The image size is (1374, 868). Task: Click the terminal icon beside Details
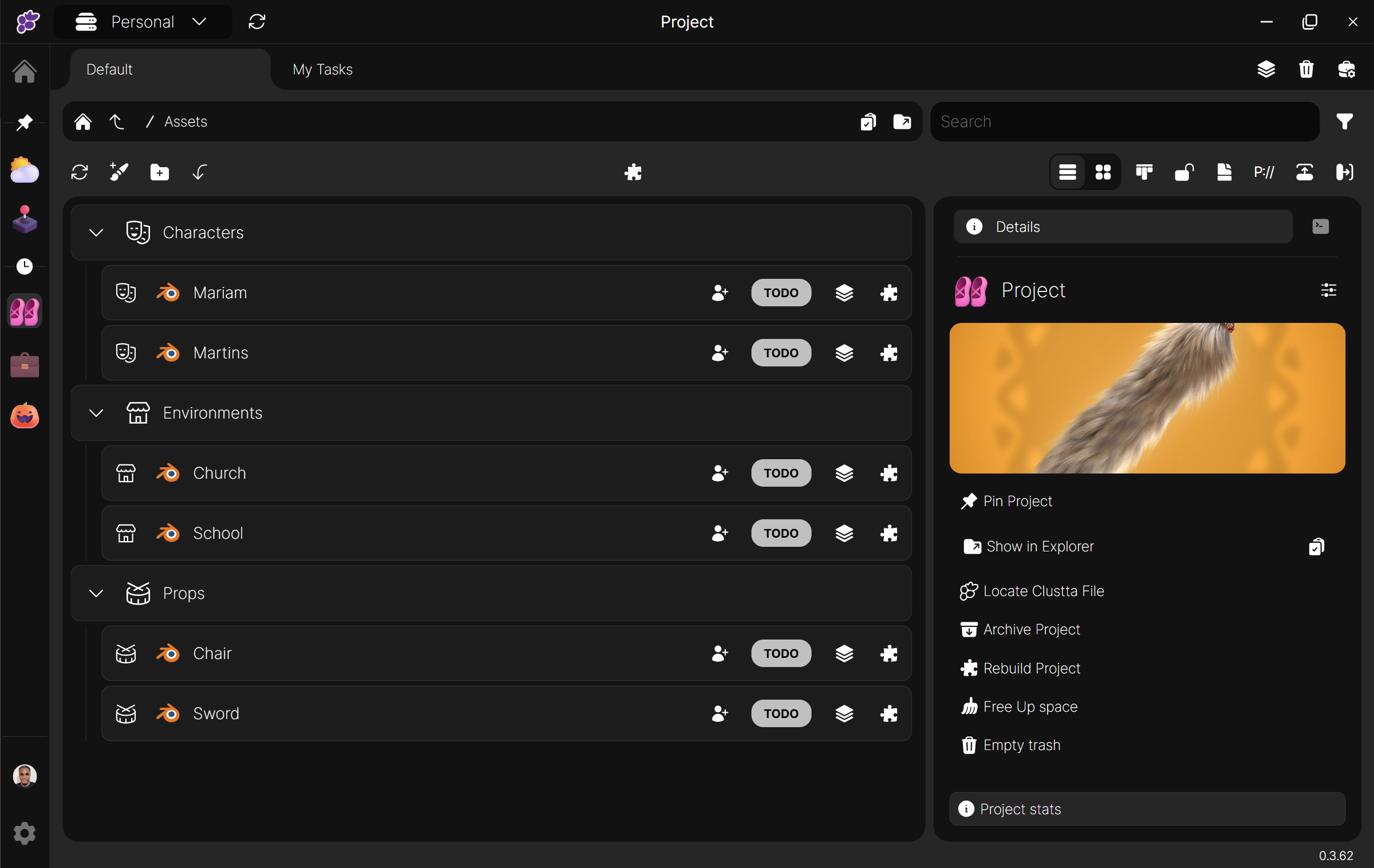[1320, 227]
